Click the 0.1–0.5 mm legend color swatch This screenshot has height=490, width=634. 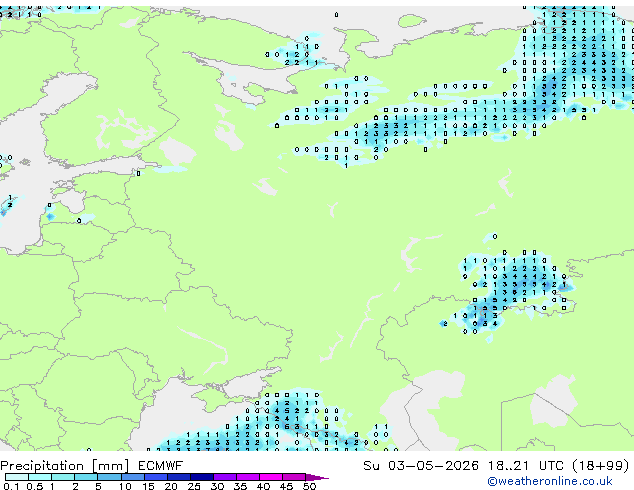pos(17,477)
